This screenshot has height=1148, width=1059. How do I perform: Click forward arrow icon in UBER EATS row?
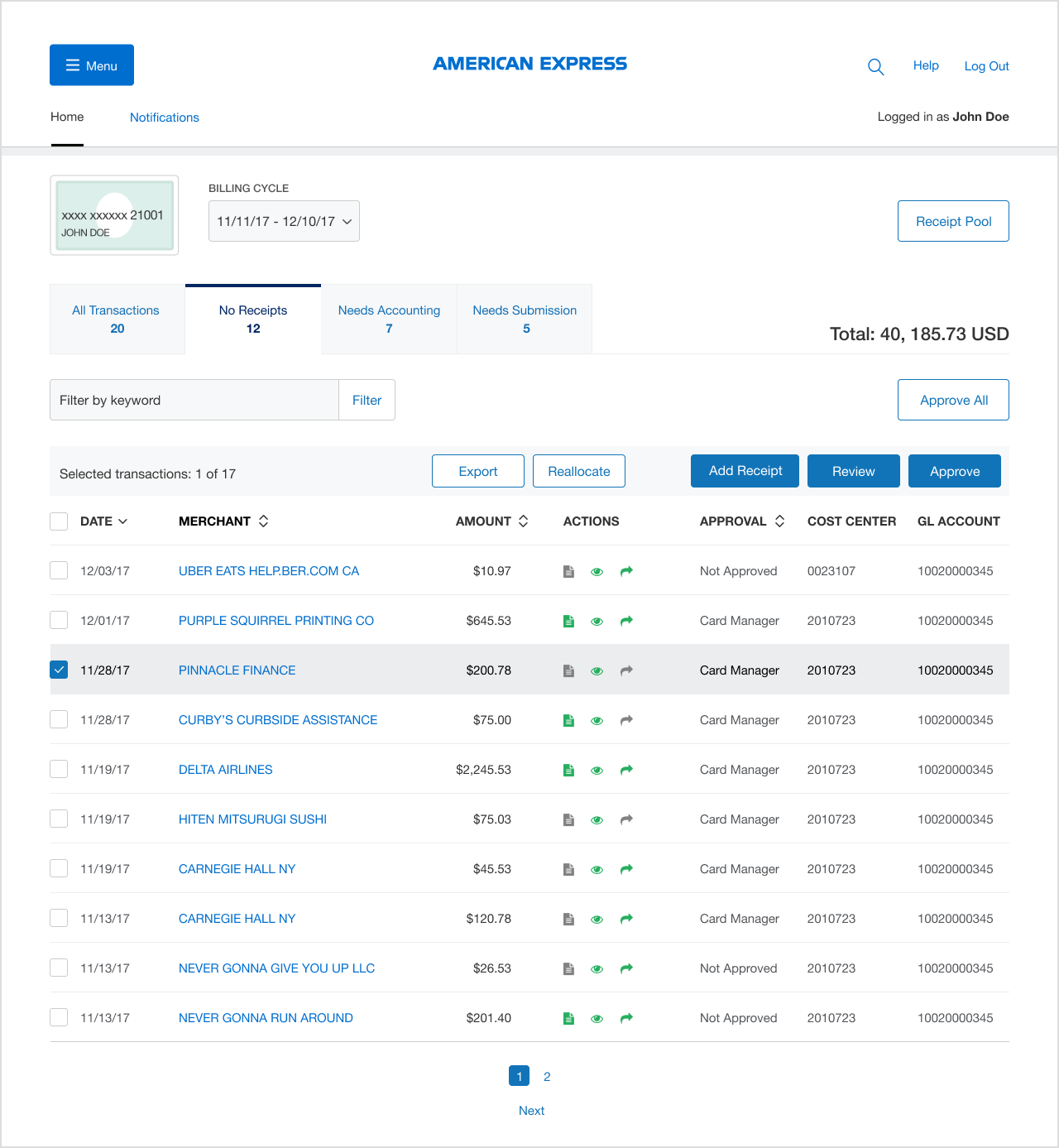626,571
